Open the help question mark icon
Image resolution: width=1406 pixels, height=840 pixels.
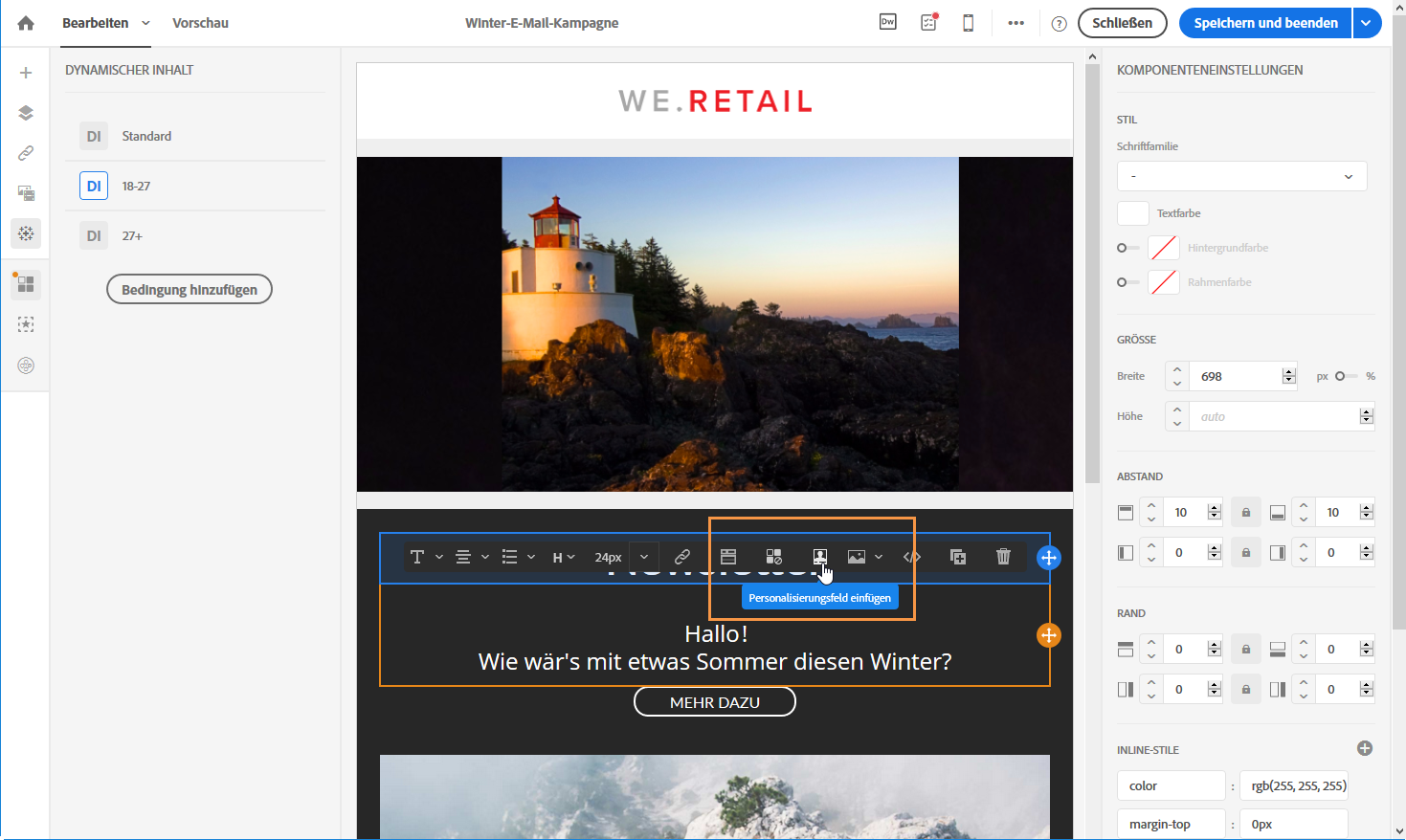[1059, 24]
